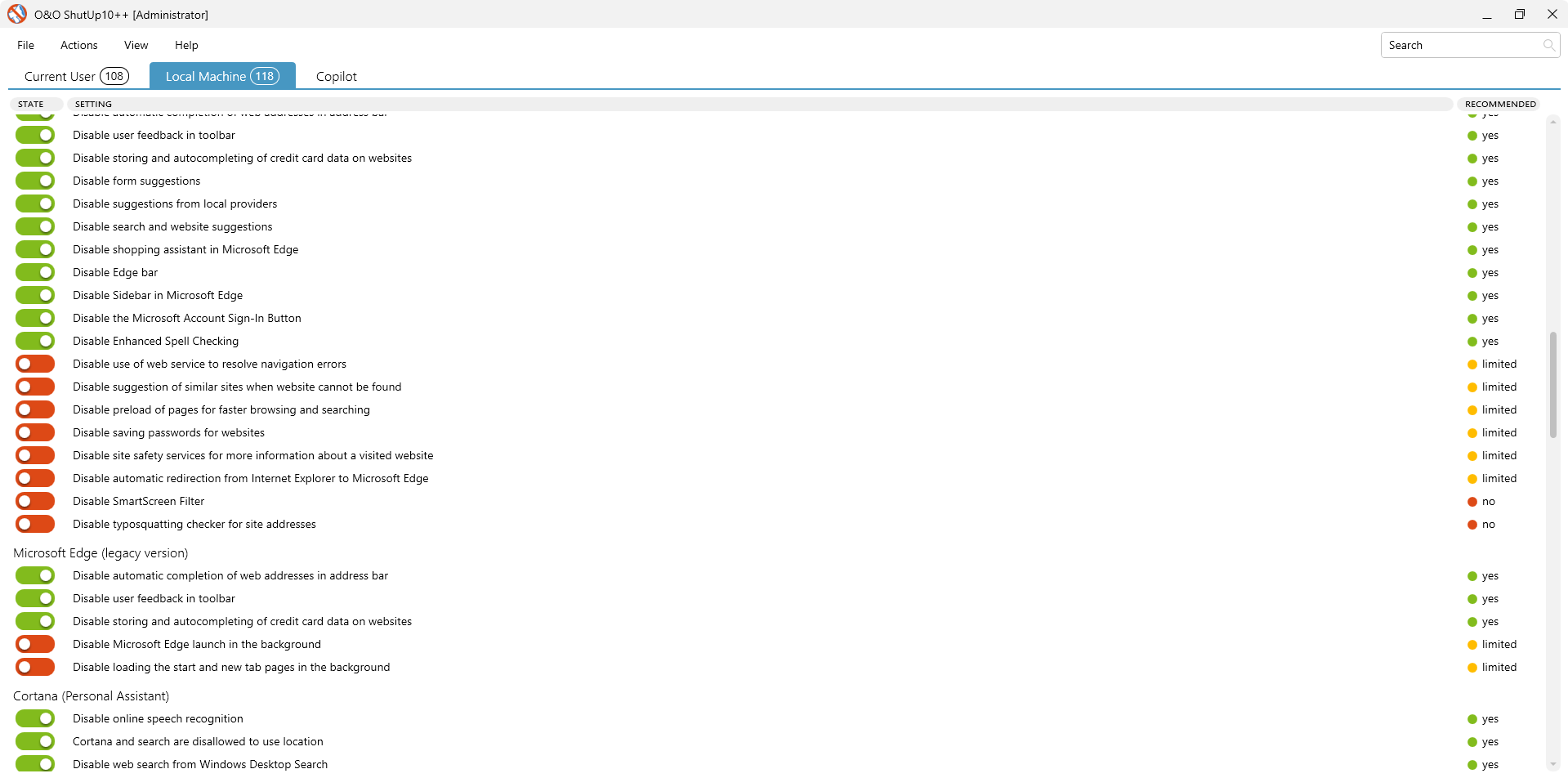Click 'limited' recommendation for saving passwords row
This screenshot has width=1568, height=778.
click(x=1492, y=432)
